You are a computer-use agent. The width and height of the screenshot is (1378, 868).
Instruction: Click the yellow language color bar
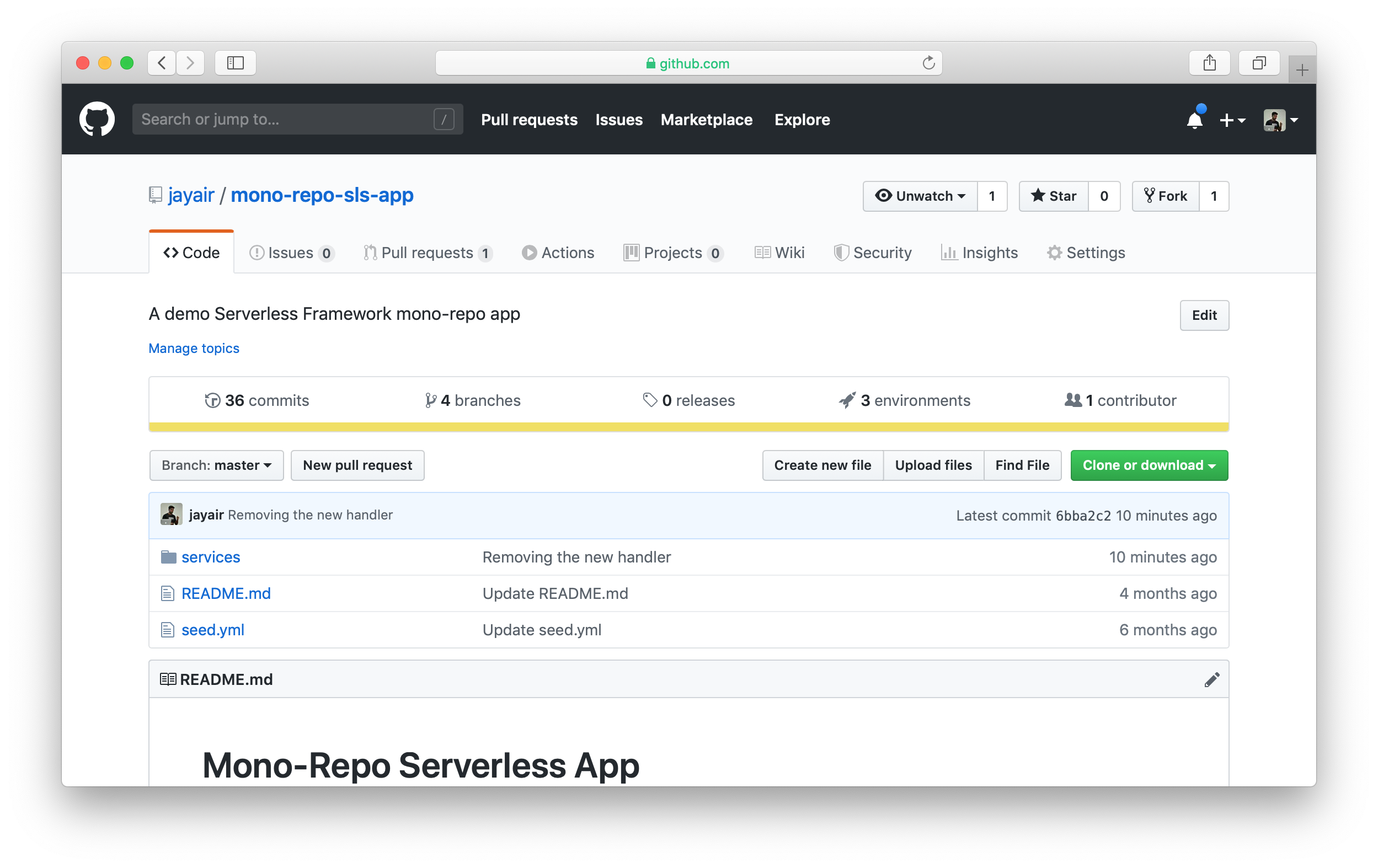point(688,427)
